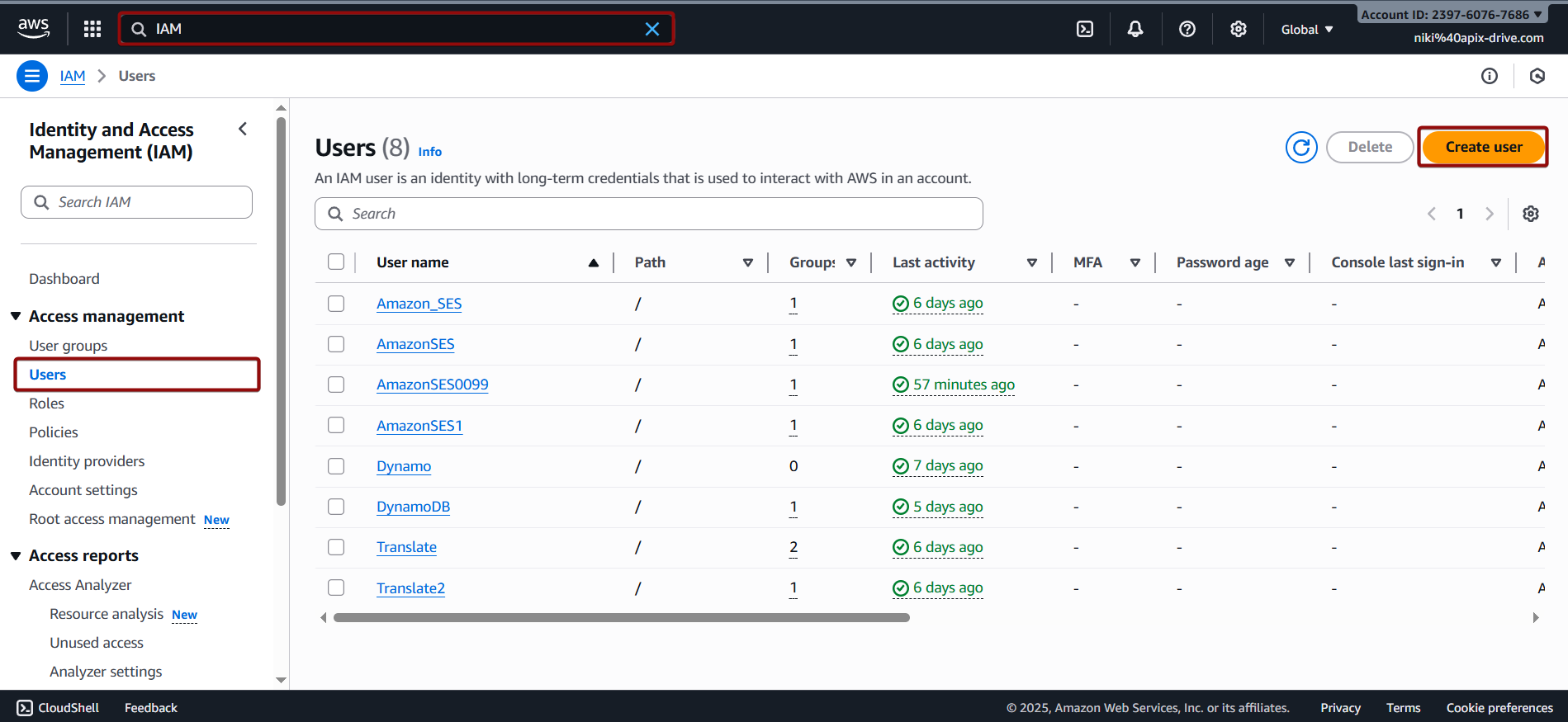Toggle the select-all users checkbox
The image size is (1568, 722).
pos(336,262)
